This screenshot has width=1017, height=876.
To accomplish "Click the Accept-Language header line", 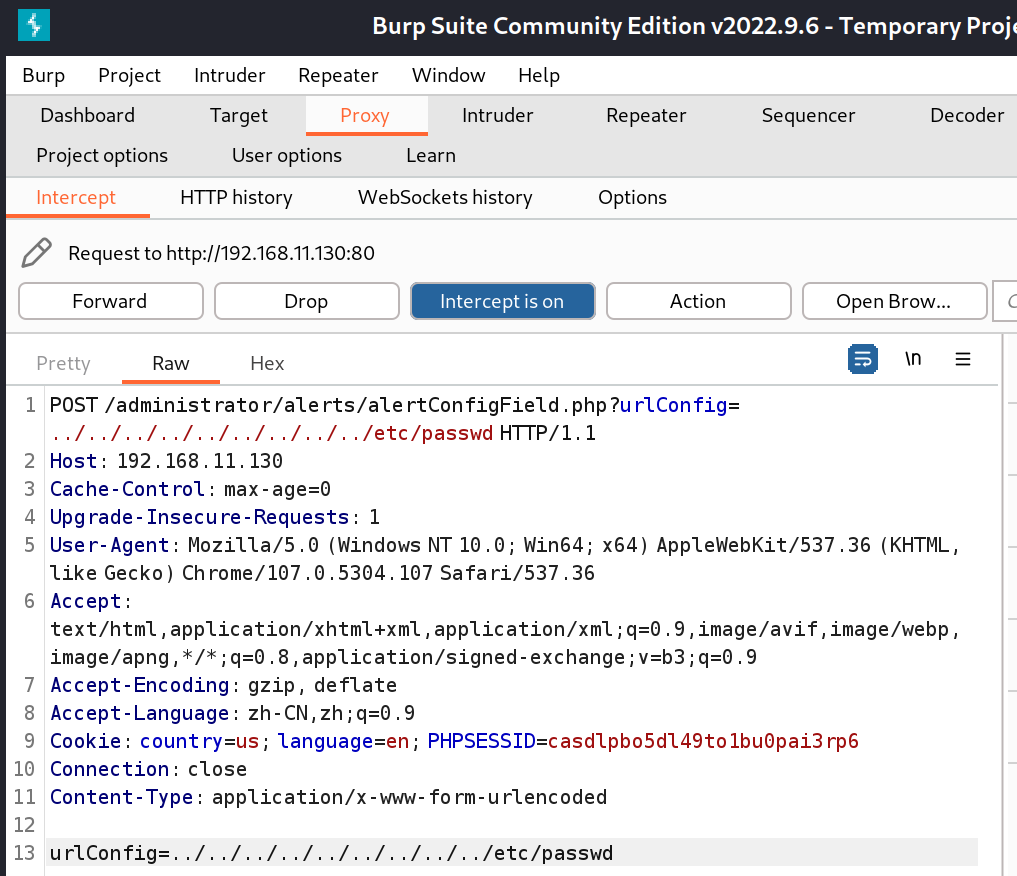I will coord(232,713).
